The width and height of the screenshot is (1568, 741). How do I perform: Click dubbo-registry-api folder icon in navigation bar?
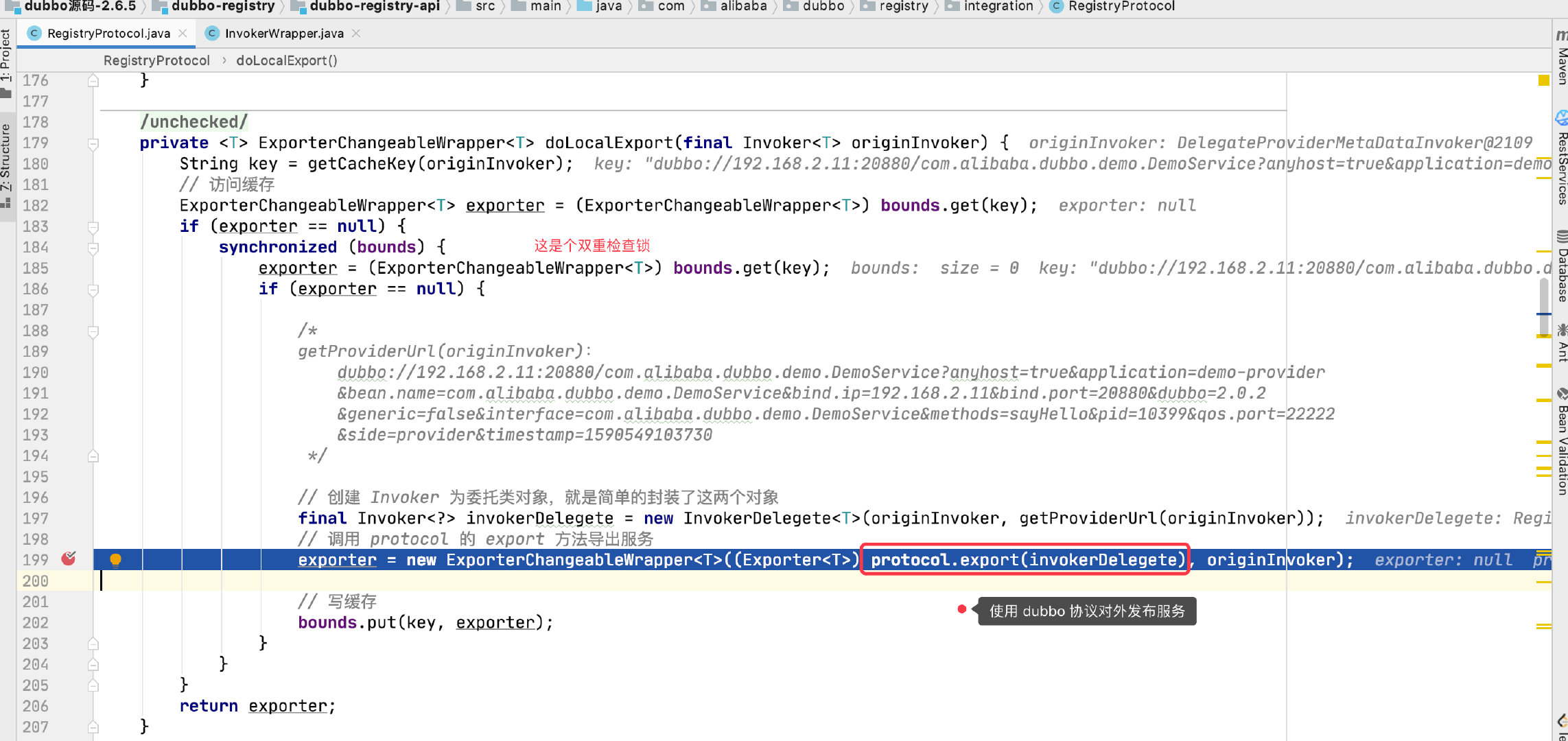point(298,7)
